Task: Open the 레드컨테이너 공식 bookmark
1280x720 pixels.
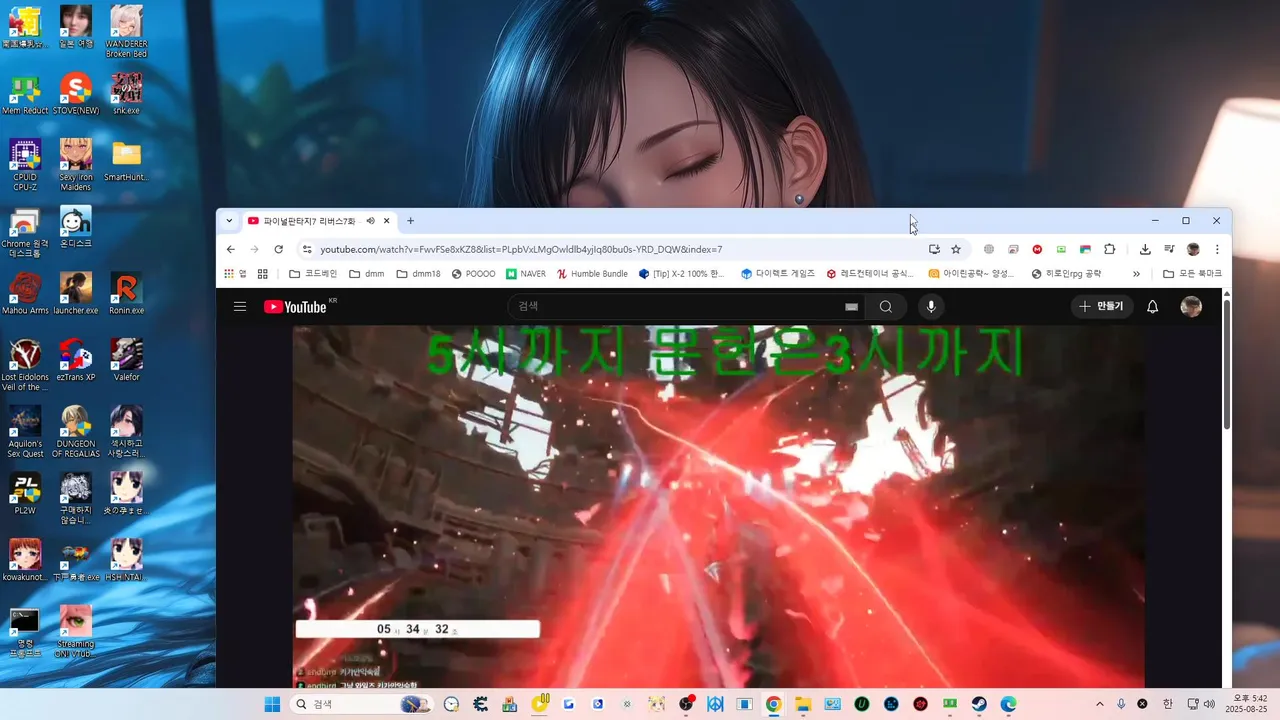Action: [870, 273]
